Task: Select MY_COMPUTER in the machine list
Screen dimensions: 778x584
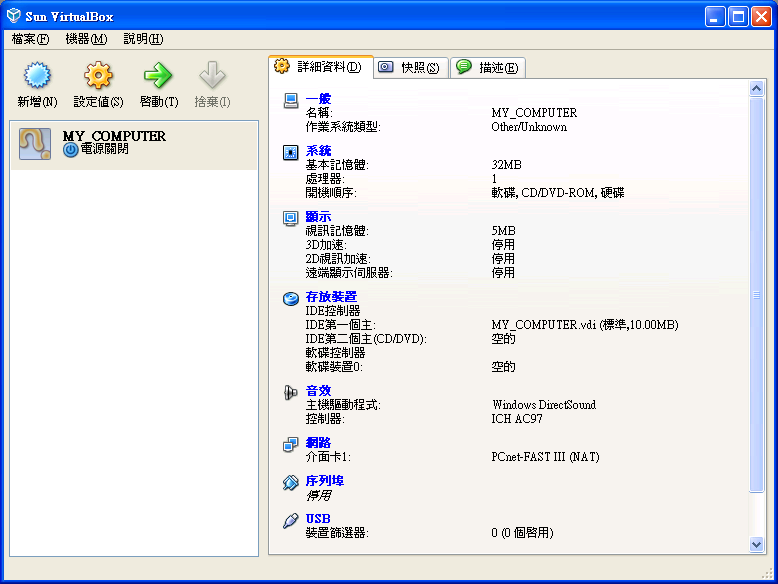Action: [x=134, y=145]
